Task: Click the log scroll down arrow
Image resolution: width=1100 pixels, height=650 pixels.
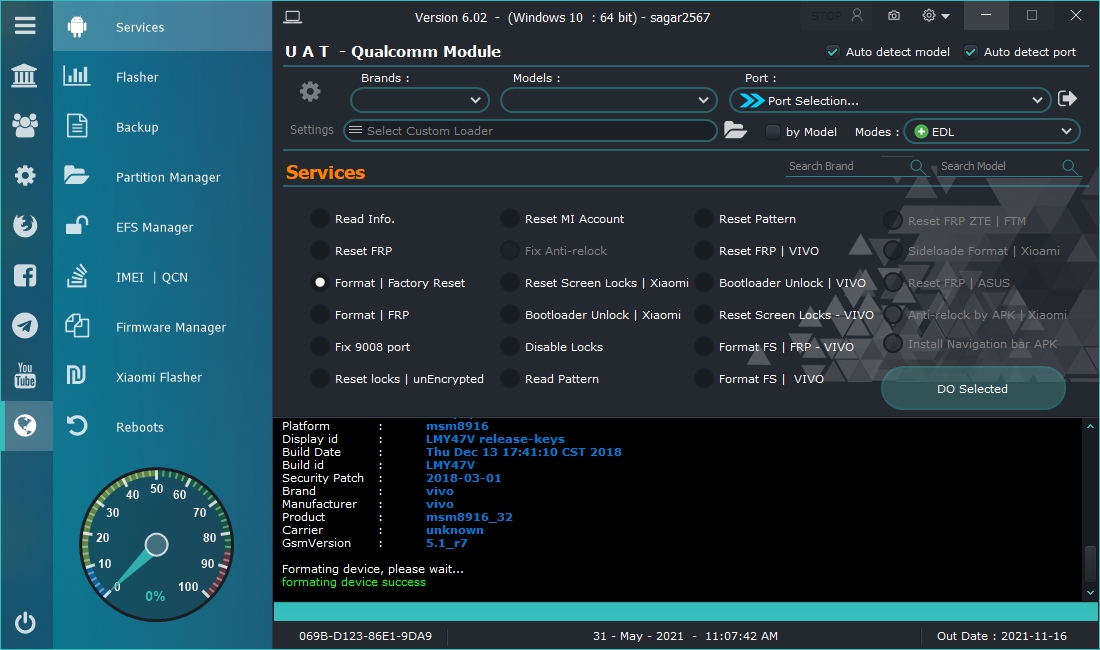Action: click(1090, 593)
